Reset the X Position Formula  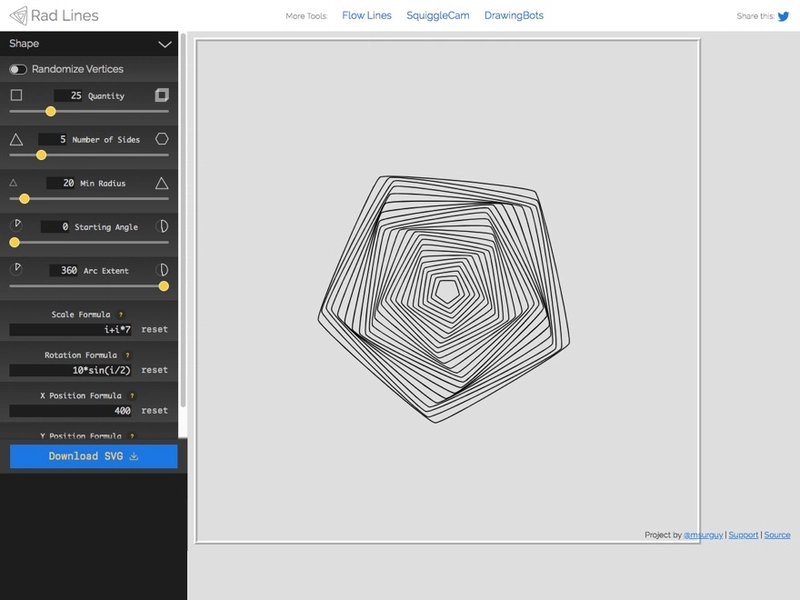pos(155,411)
